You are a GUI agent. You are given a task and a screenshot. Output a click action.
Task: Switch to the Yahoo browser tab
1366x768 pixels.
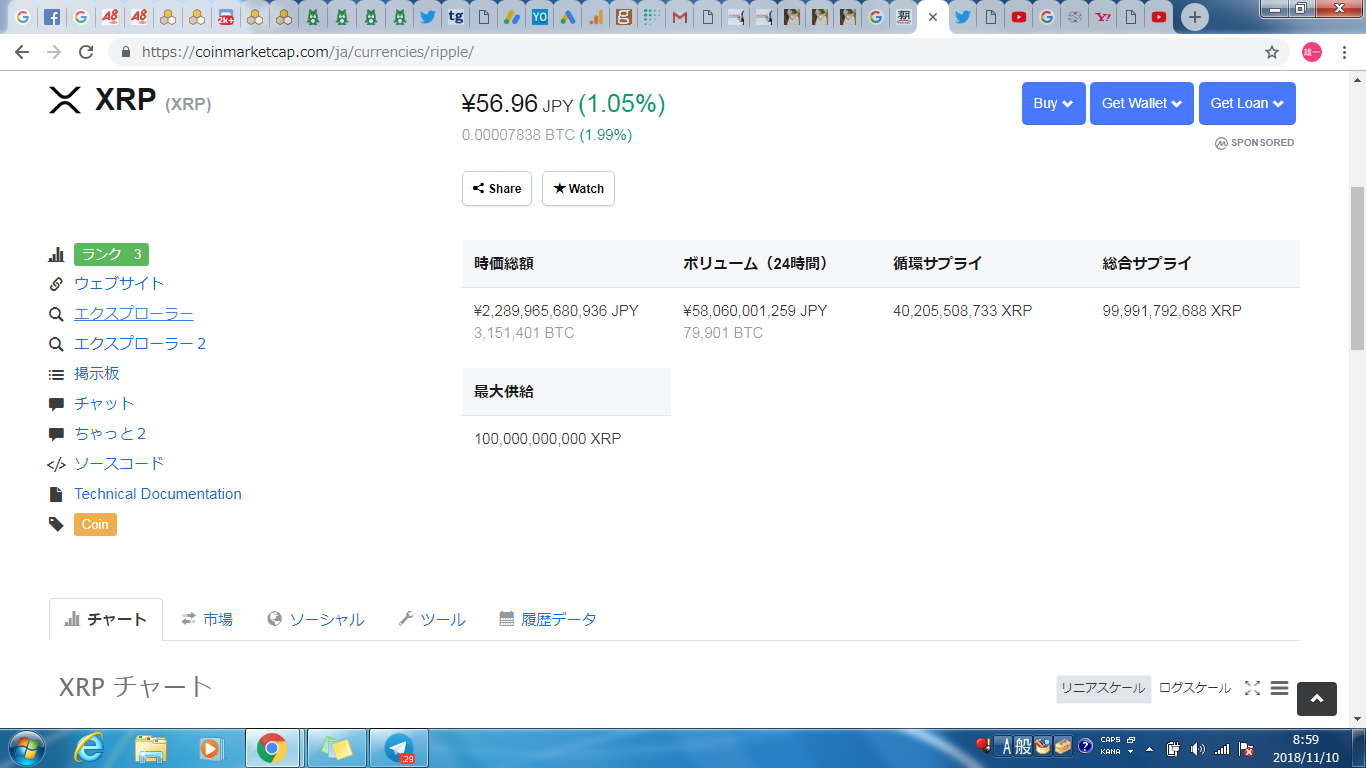[x=1102, y=17]
